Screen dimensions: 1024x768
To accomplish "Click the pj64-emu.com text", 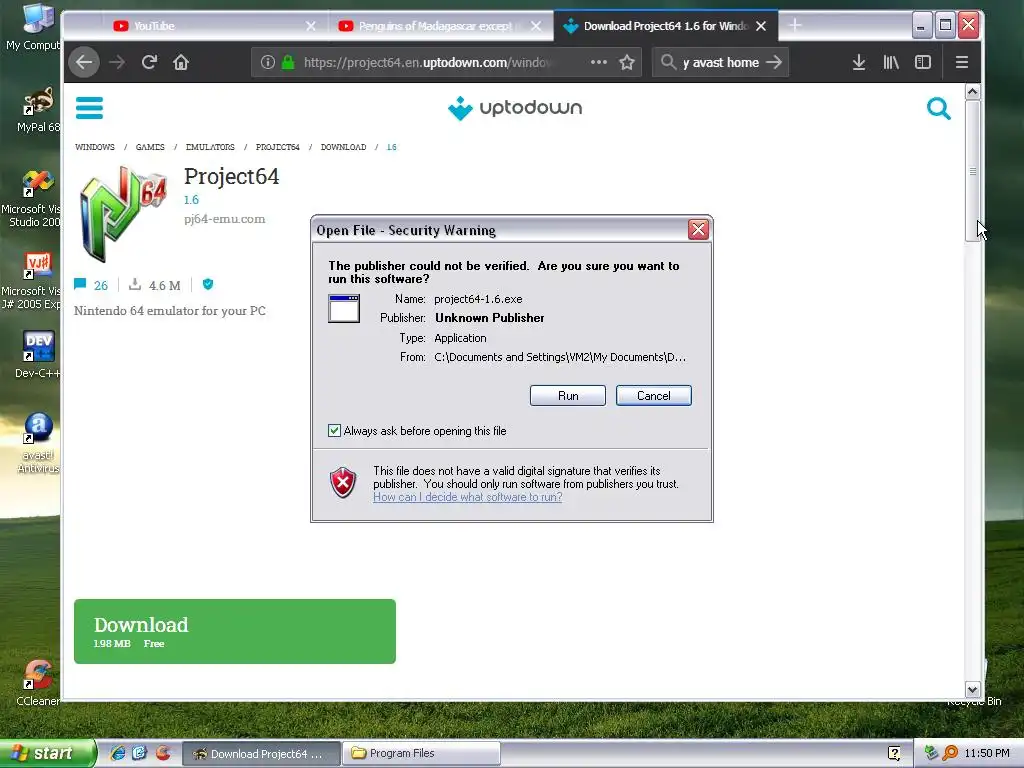I will (x=225, y=219).
